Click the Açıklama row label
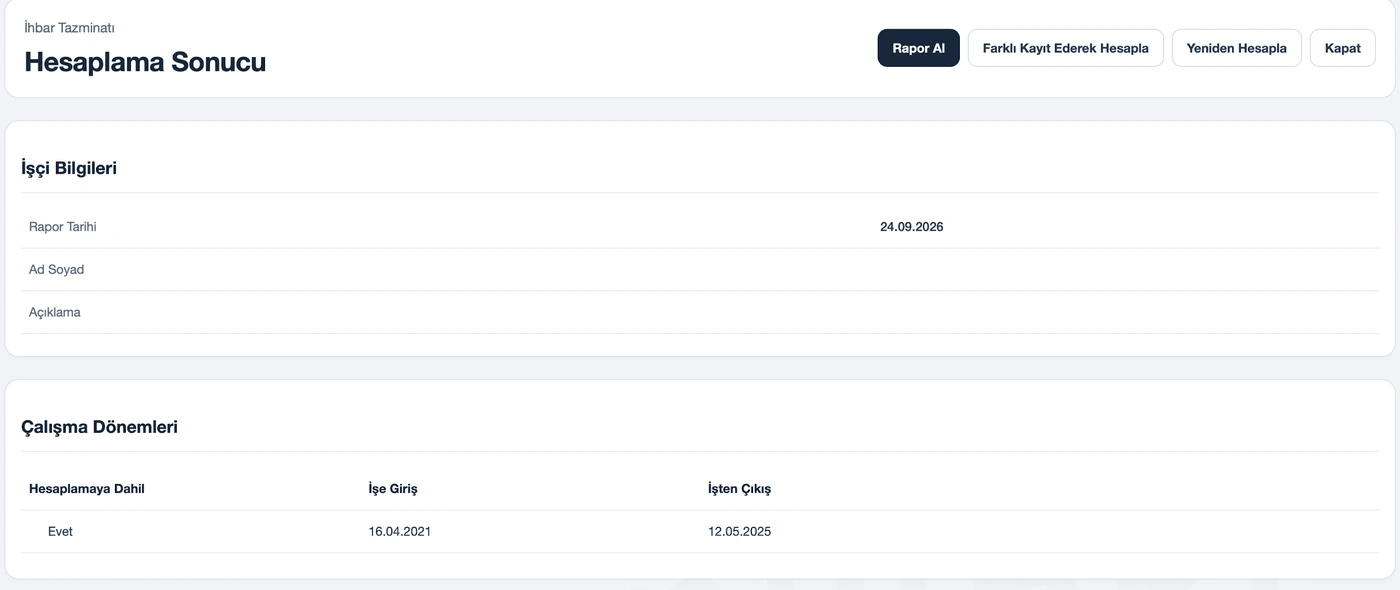Viewport: 1400px width, 590px height. click(55, 313)
